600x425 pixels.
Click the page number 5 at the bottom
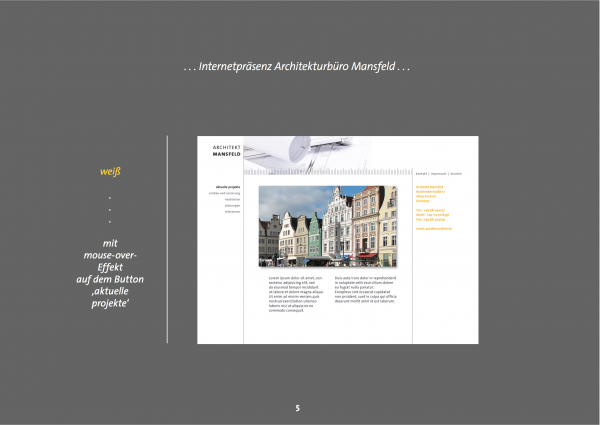click(x=297, y=409)
